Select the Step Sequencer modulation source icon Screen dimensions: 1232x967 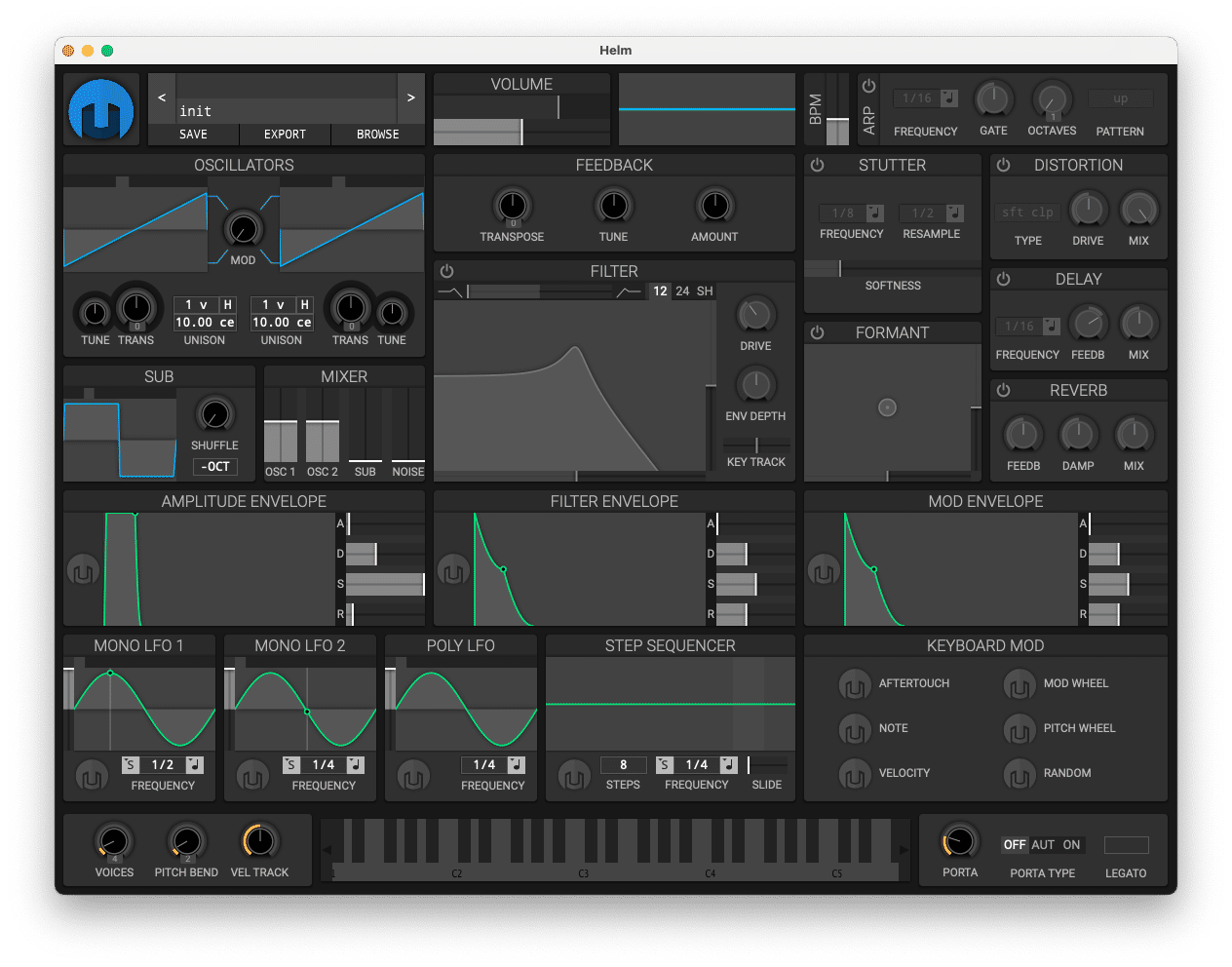point(574,777)
